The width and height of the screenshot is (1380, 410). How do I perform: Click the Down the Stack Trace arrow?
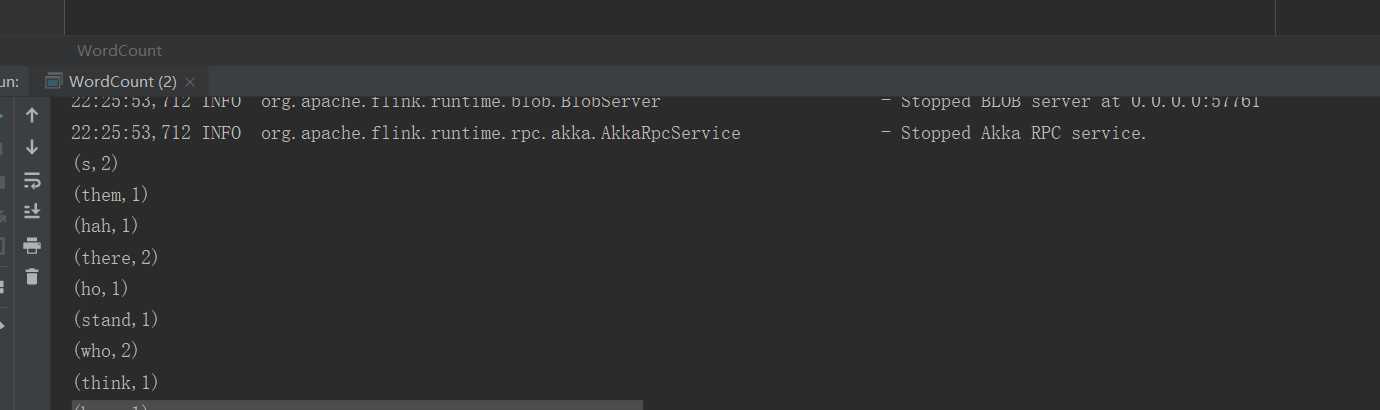(32, 147)
